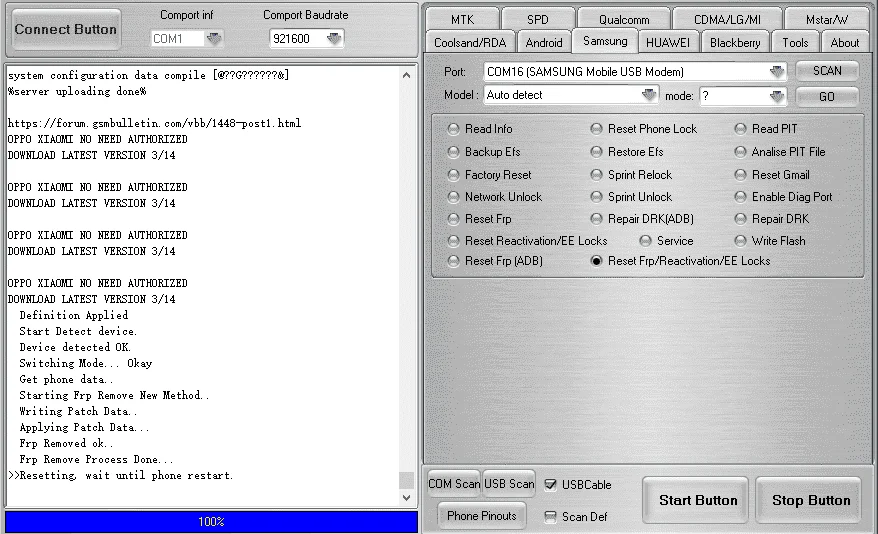Select the Repair DRK option
Screen dimensions: 878x534
(772, 219)
